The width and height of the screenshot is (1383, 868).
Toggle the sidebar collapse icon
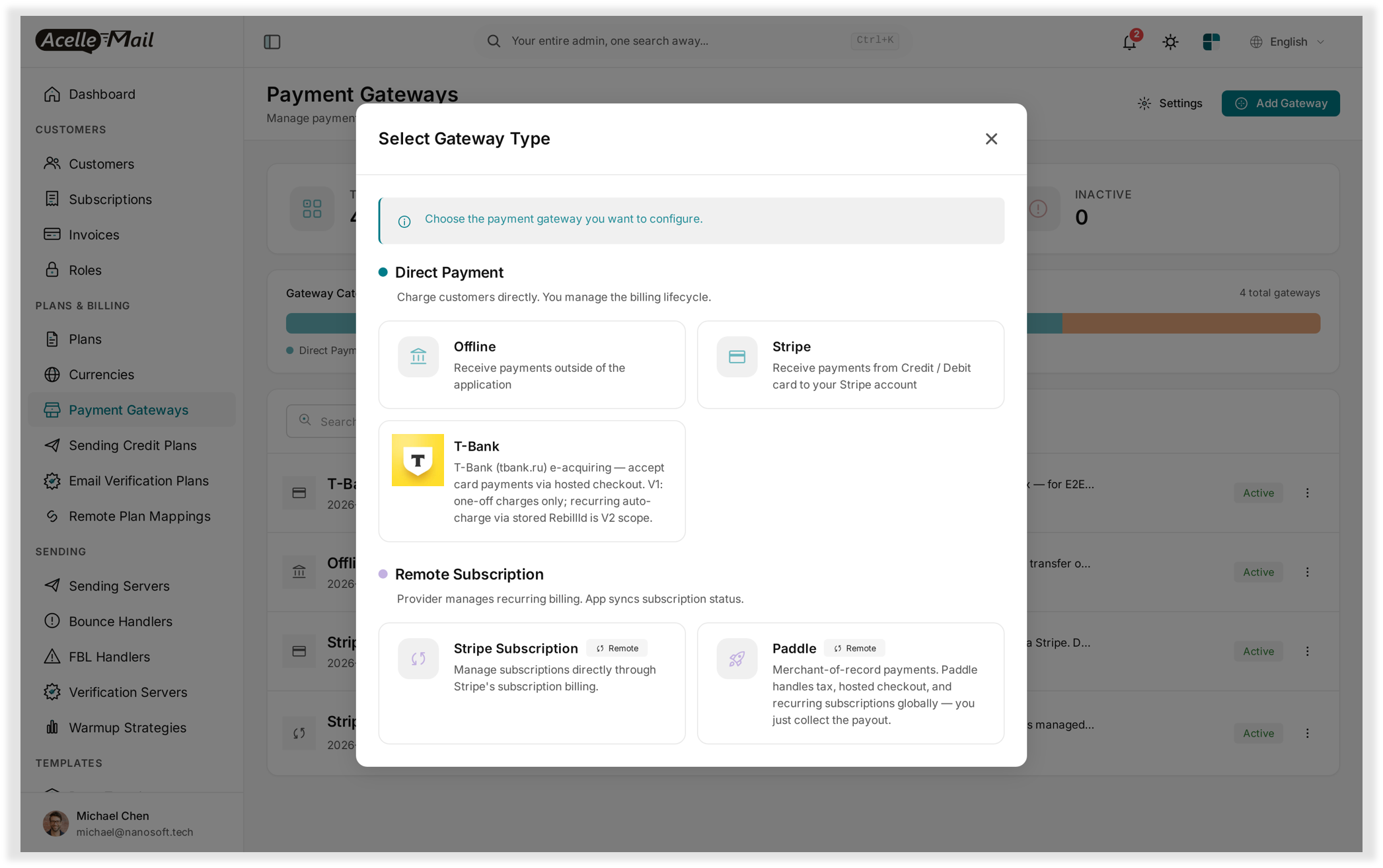[272, 42]
